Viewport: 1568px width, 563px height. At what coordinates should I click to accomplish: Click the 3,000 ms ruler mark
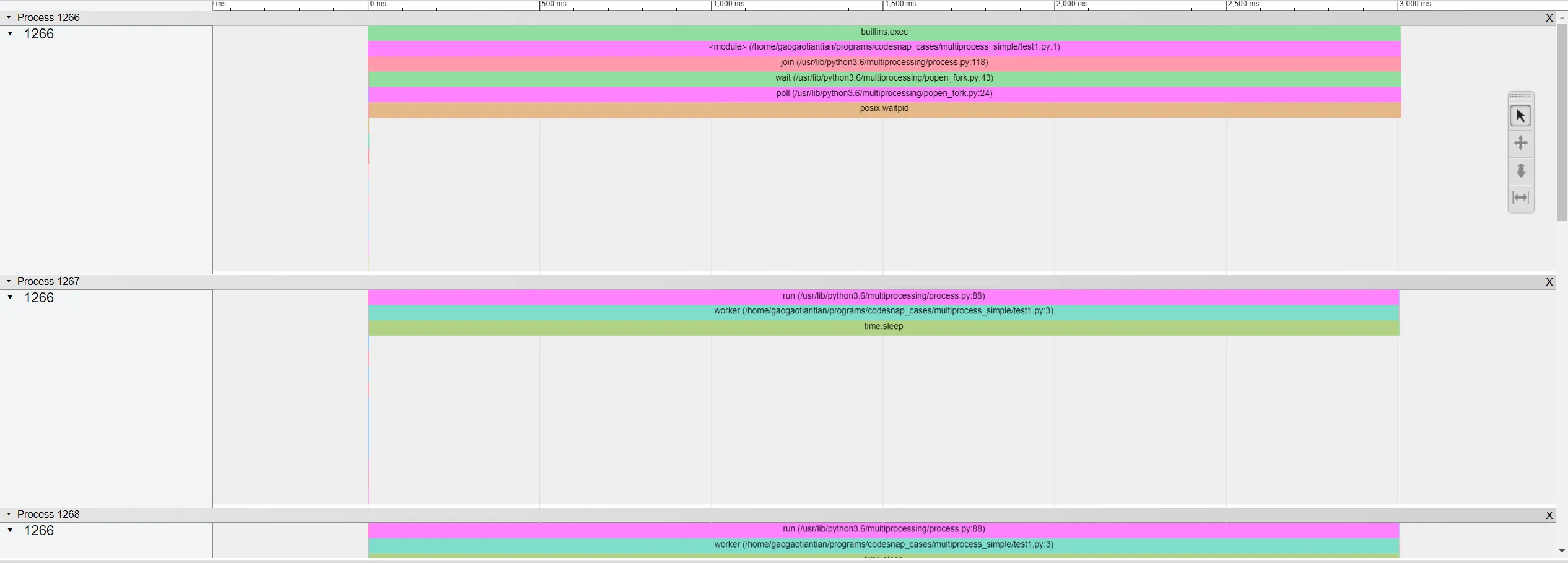(x=1414, y=4)
